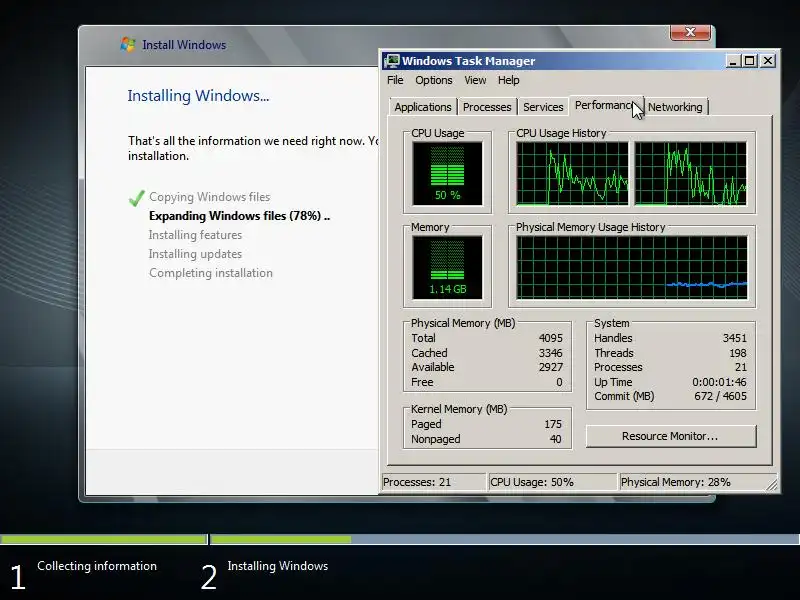Screen dimensions: 800x600
Task: Click the 'Installing Windows...' heading
Action: coord(198,95)
